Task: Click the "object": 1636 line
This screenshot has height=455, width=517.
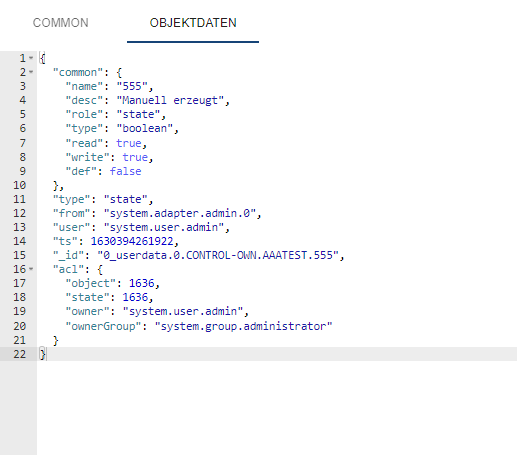Action: tap(113, 283)
